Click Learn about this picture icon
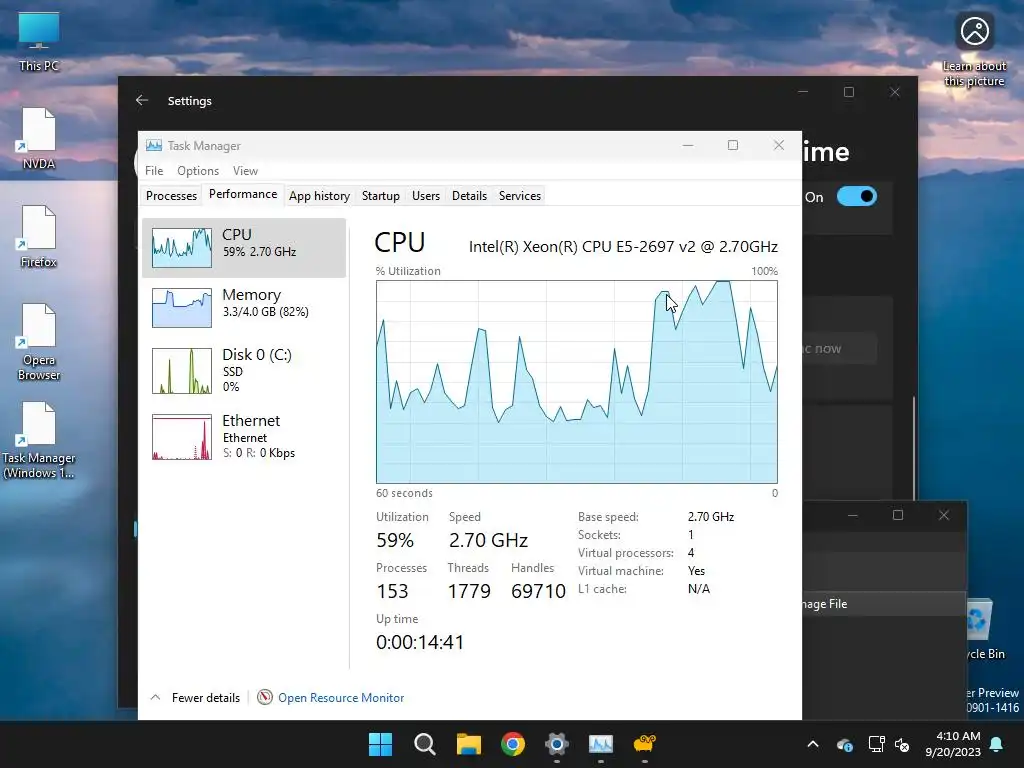Viewport: 1024px width, 768px height. coord(974,50)
